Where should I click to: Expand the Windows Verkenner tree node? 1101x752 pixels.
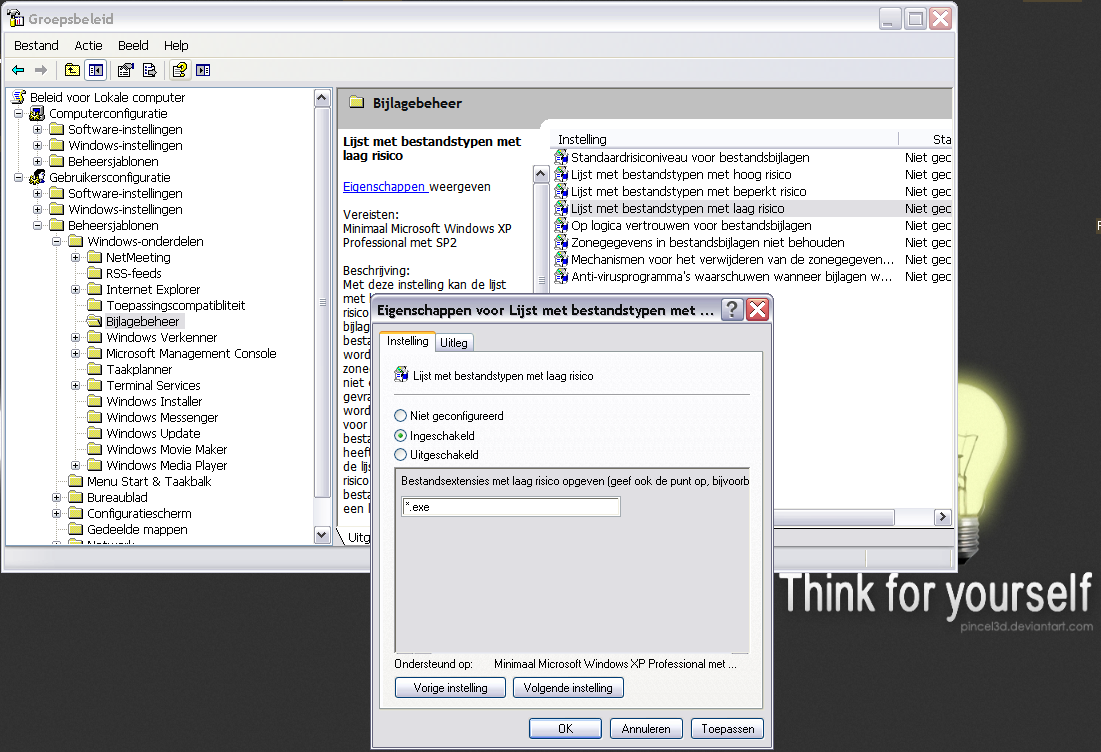click(x=76, y=338)
